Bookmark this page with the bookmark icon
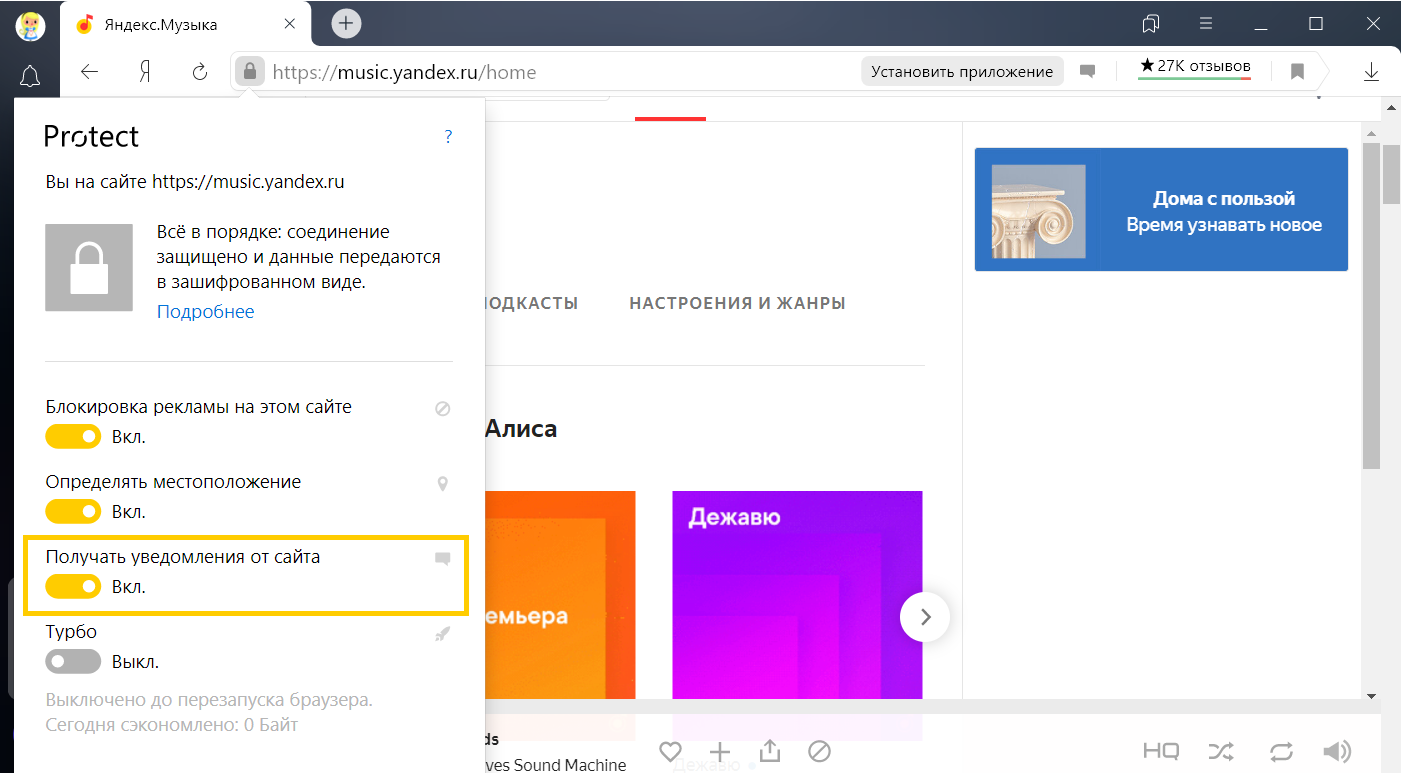The image size is (1401, 773). click(1297, 72)
